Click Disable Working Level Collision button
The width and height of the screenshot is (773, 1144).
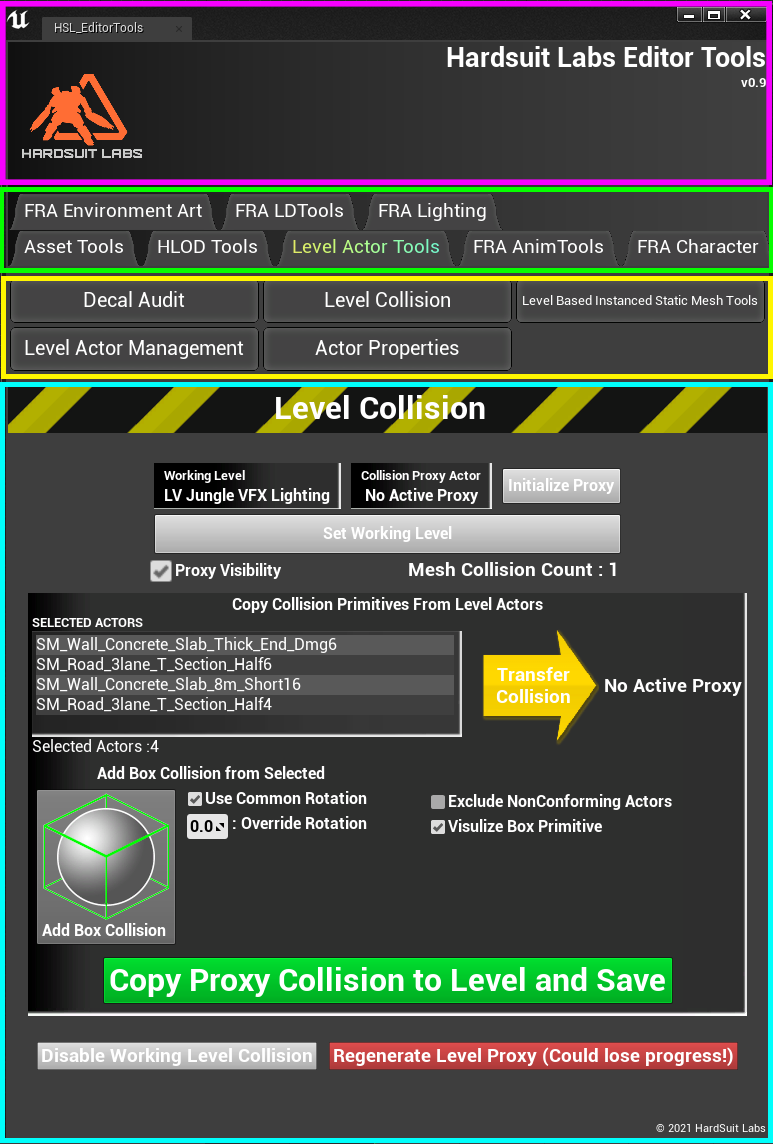coord(177,1056)
